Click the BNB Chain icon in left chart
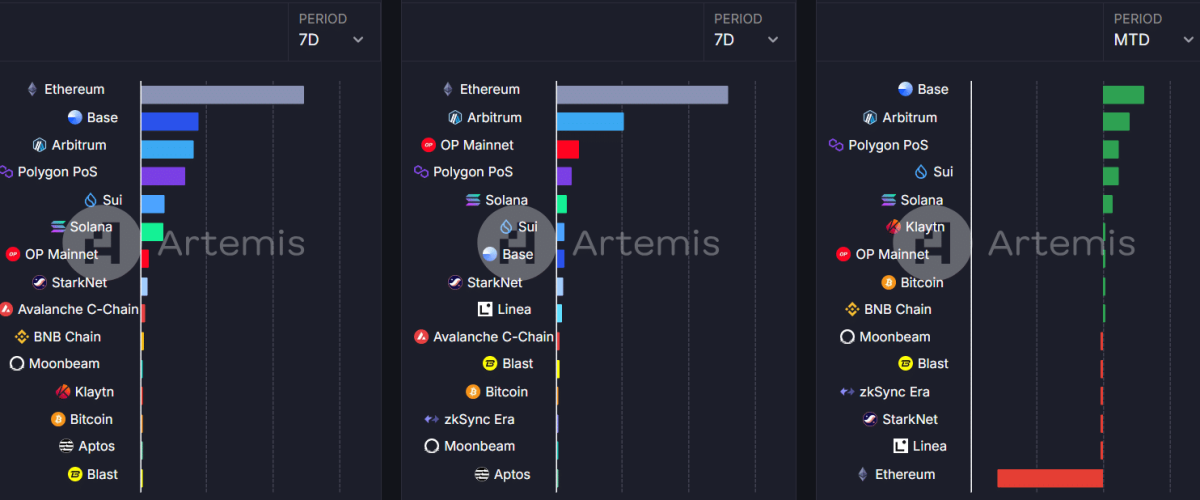This screenshot has width=1200, height=500. click(21, 337)
